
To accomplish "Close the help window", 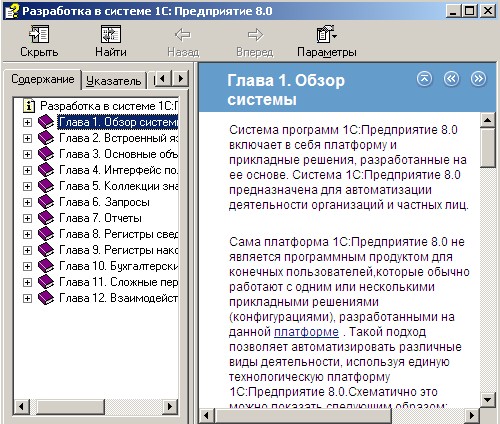I will (x=488, y=11).
